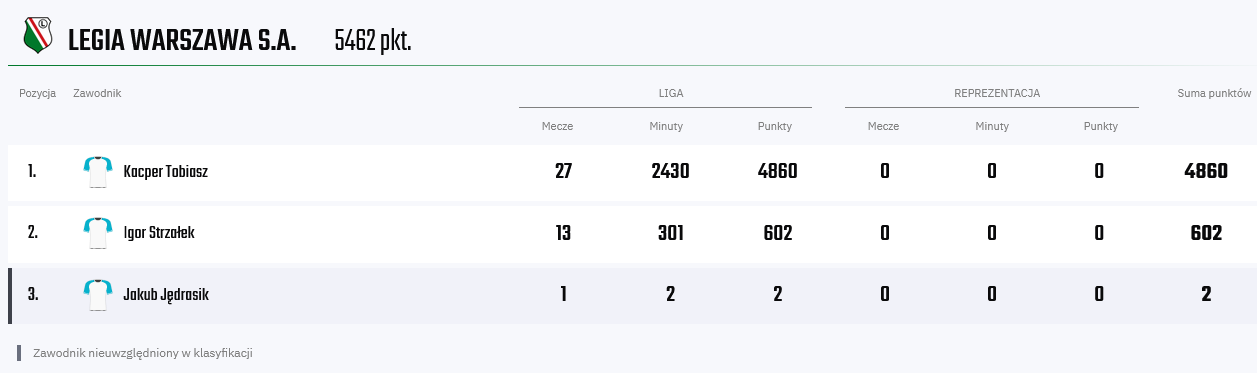The image size is (1257, 373).
Task: Open Igor Strzałek player name link
Action: [159, 233]
